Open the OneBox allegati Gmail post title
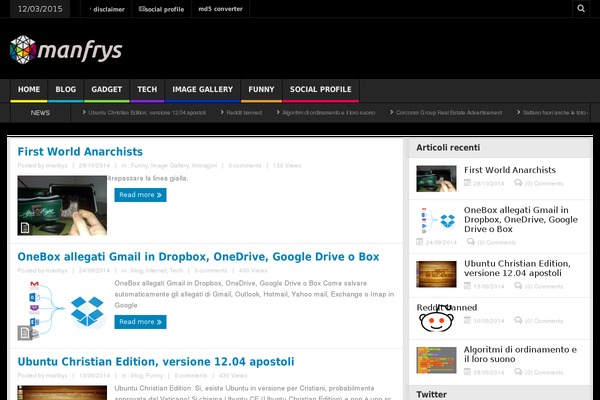Screen dimensions: 600x400 tap(198, 257)
